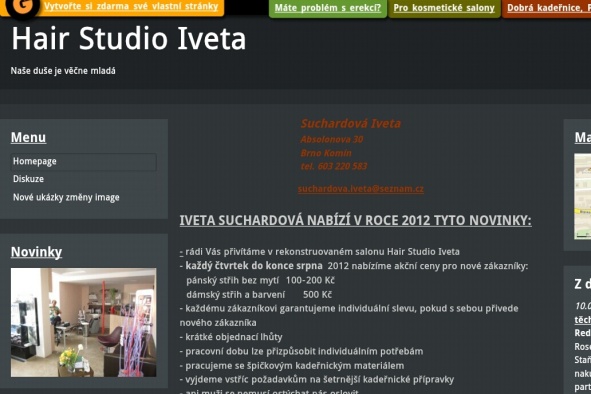Open the map thumbnail on the right
This screenshot has width=591, height=394.
click(x=582, y=196)
